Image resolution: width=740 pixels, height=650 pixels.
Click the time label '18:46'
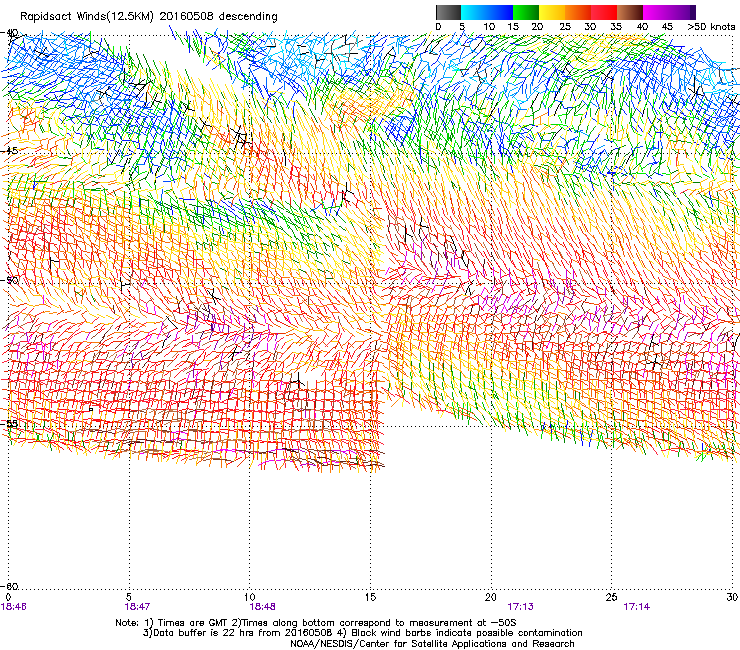pyautogui.click(x=14, y=607)
